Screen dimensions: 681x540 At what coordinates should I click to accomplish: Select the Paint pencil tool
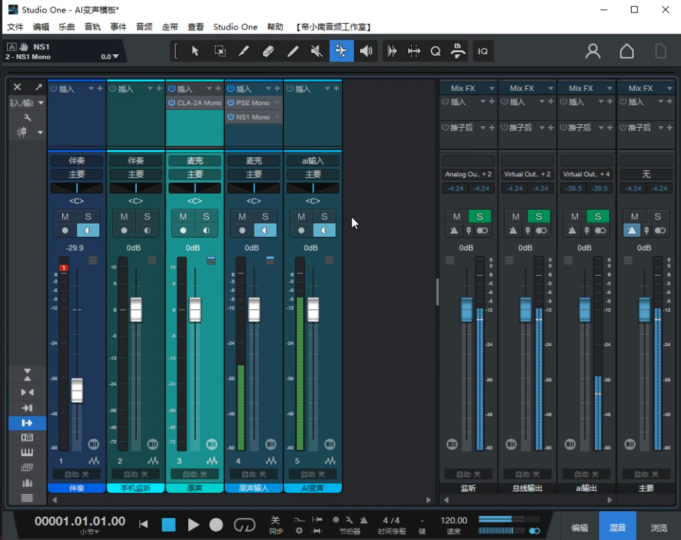pyautogui.click(x=293, y=51)
